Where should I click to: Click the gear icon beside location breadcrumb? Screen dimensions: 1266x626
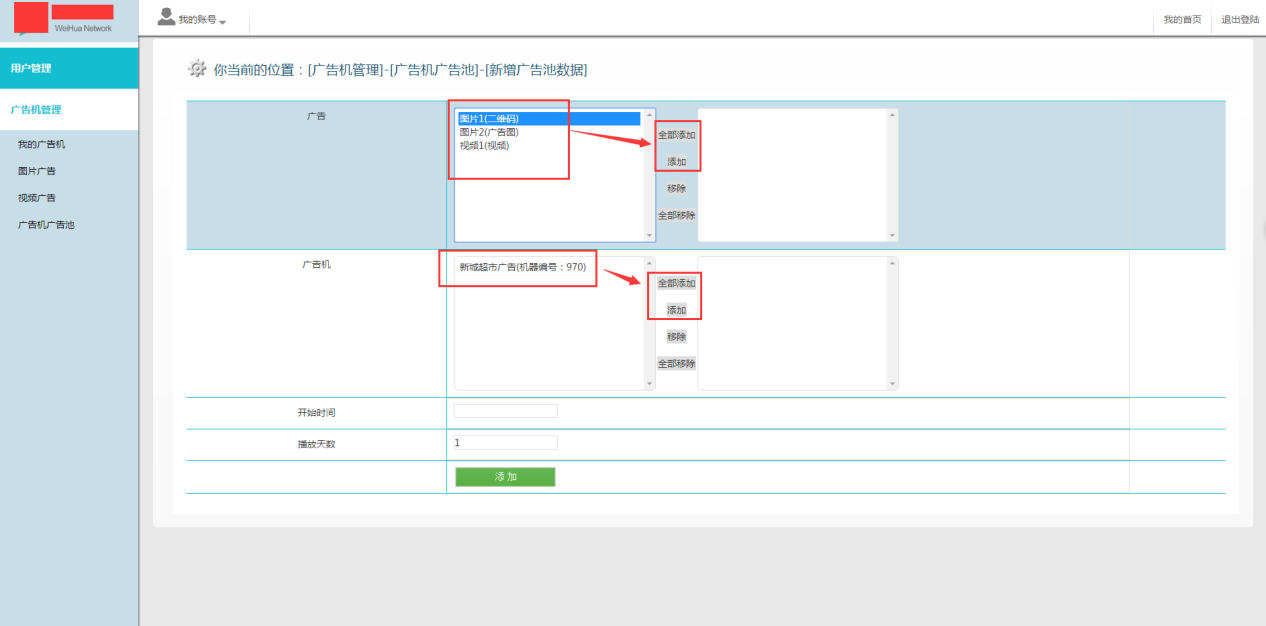[x=197, y=69]
